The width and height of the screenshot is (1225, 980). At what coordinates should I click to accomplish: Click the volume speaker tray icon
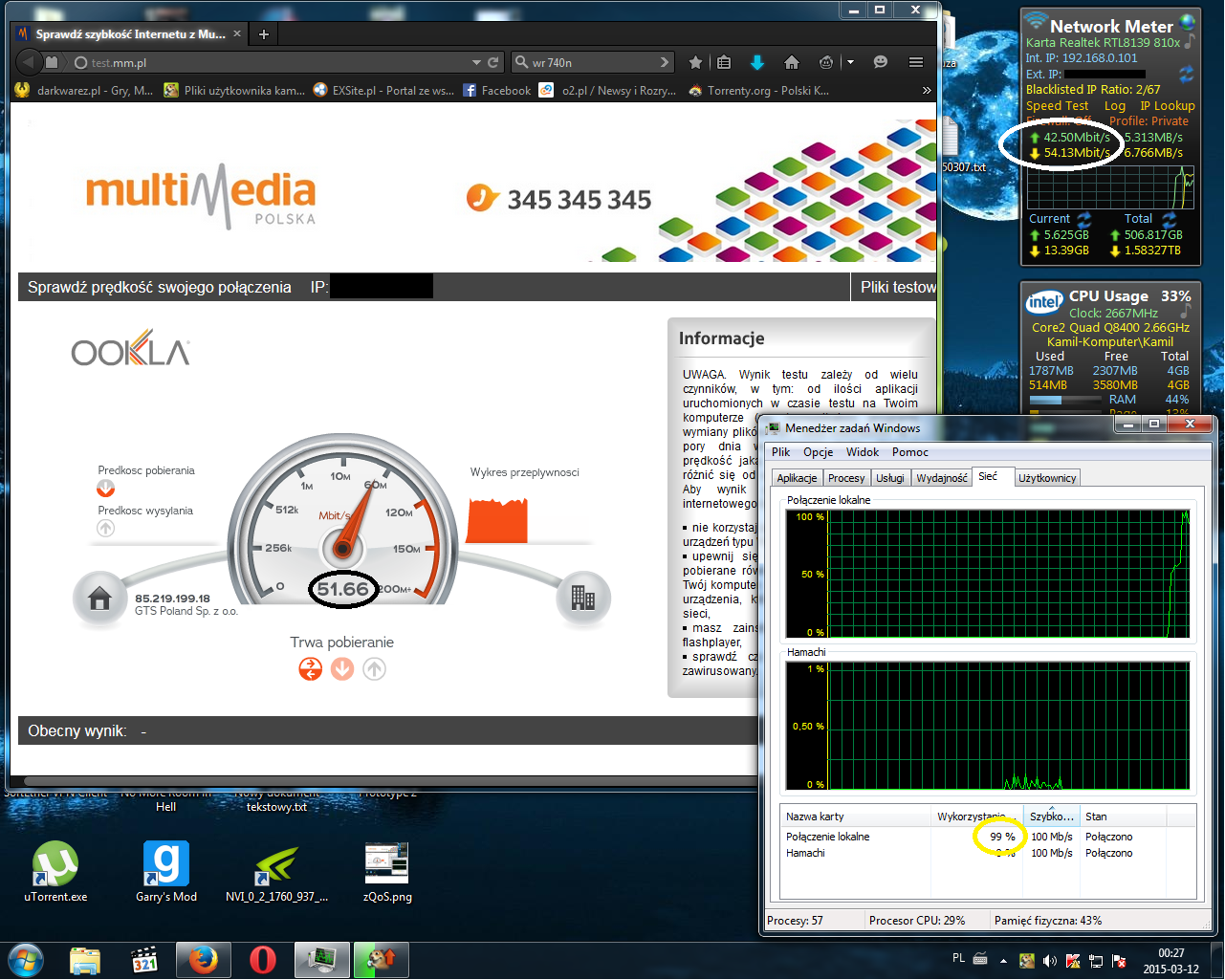1049,960
